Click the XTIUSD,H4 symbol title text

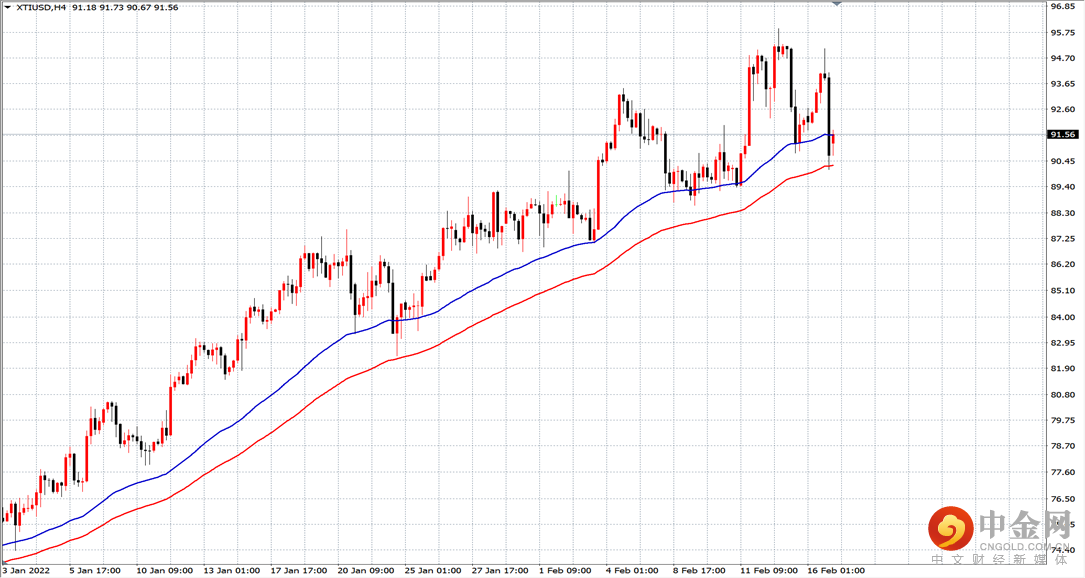click(x=41, y=7)
